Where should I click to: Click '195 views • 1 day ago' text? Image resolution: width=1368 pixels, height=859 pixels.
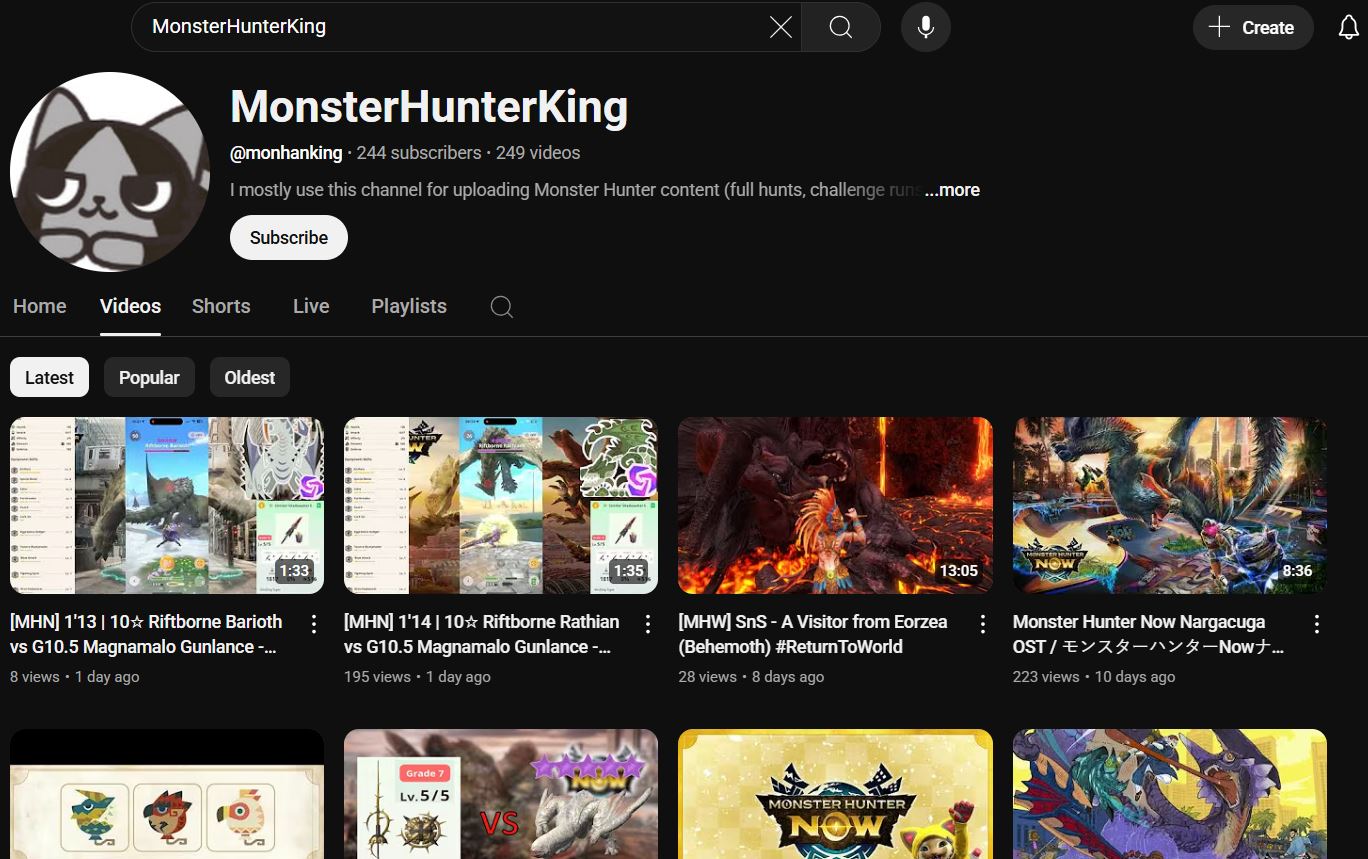point(417,677)
